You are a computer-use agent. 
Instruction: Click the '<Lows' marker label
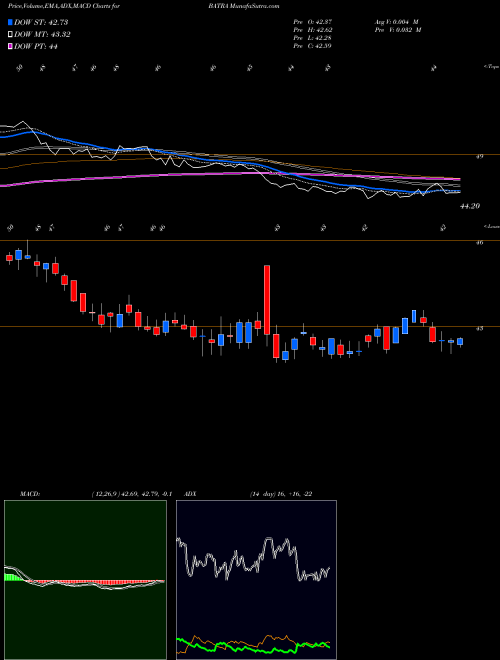tap(492, 227)
